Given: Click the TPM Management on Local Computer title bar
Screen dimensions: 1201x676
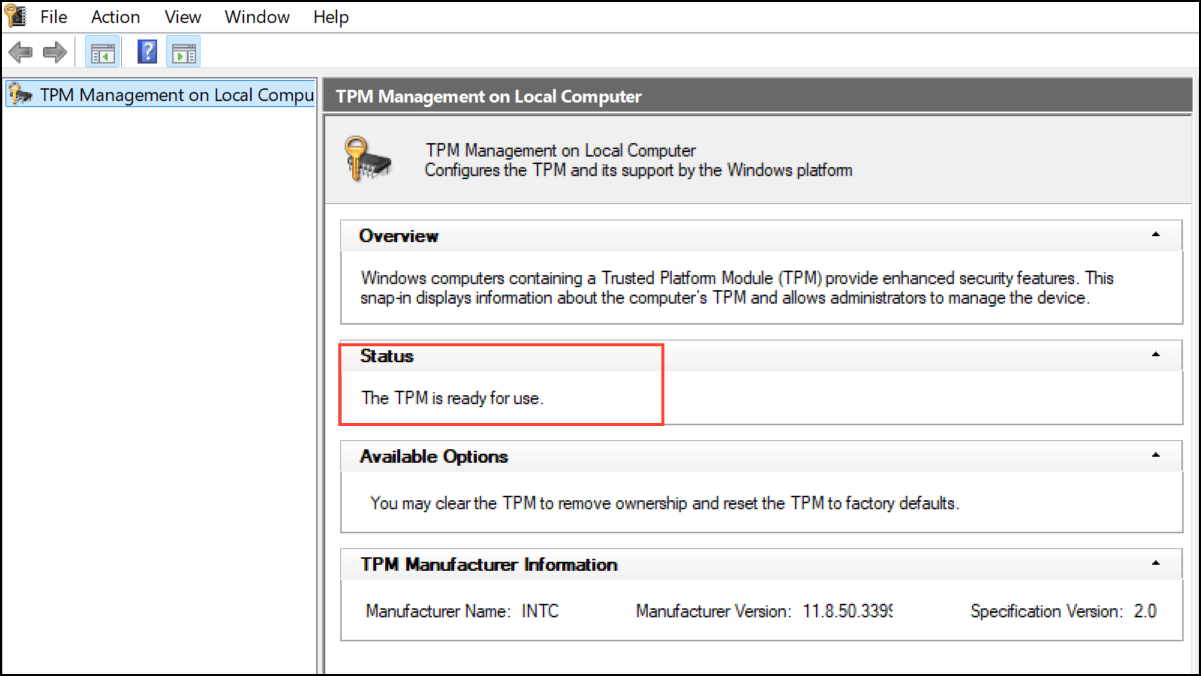Looking at the screenshot, I should tap(757, 97).
